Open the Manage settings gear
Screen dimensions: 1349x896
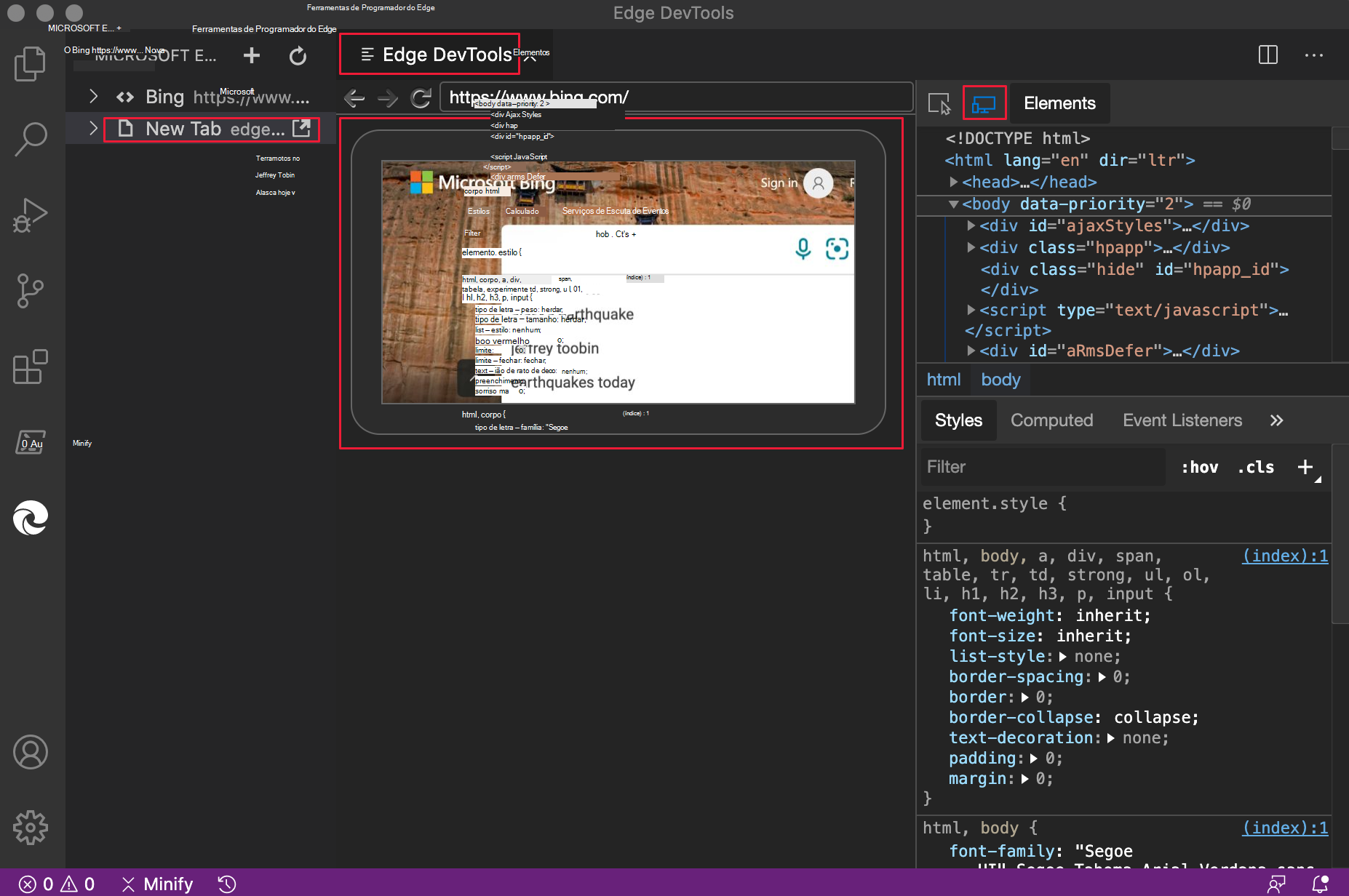(x=30, y=828)
